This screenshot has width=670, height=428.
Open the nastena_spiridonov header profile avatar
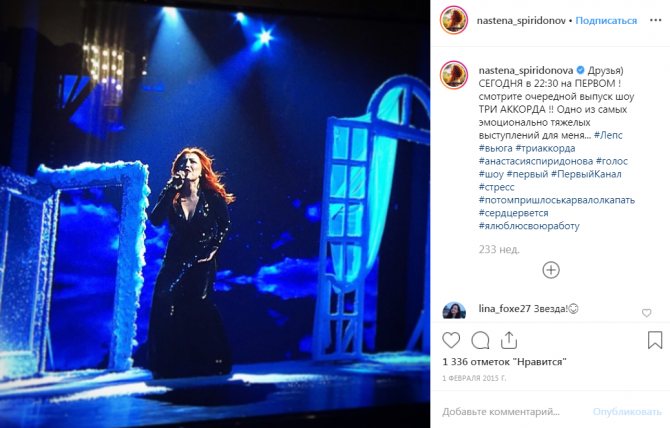(454, 20)
